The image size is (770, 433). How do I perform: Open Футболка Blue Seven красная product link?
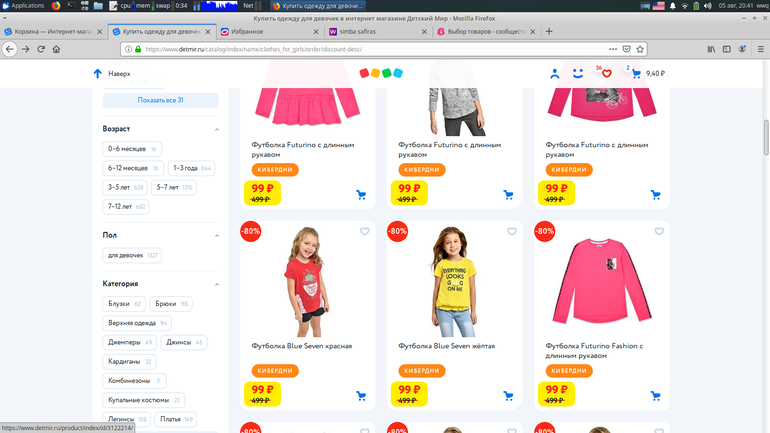tap(302, 346)
